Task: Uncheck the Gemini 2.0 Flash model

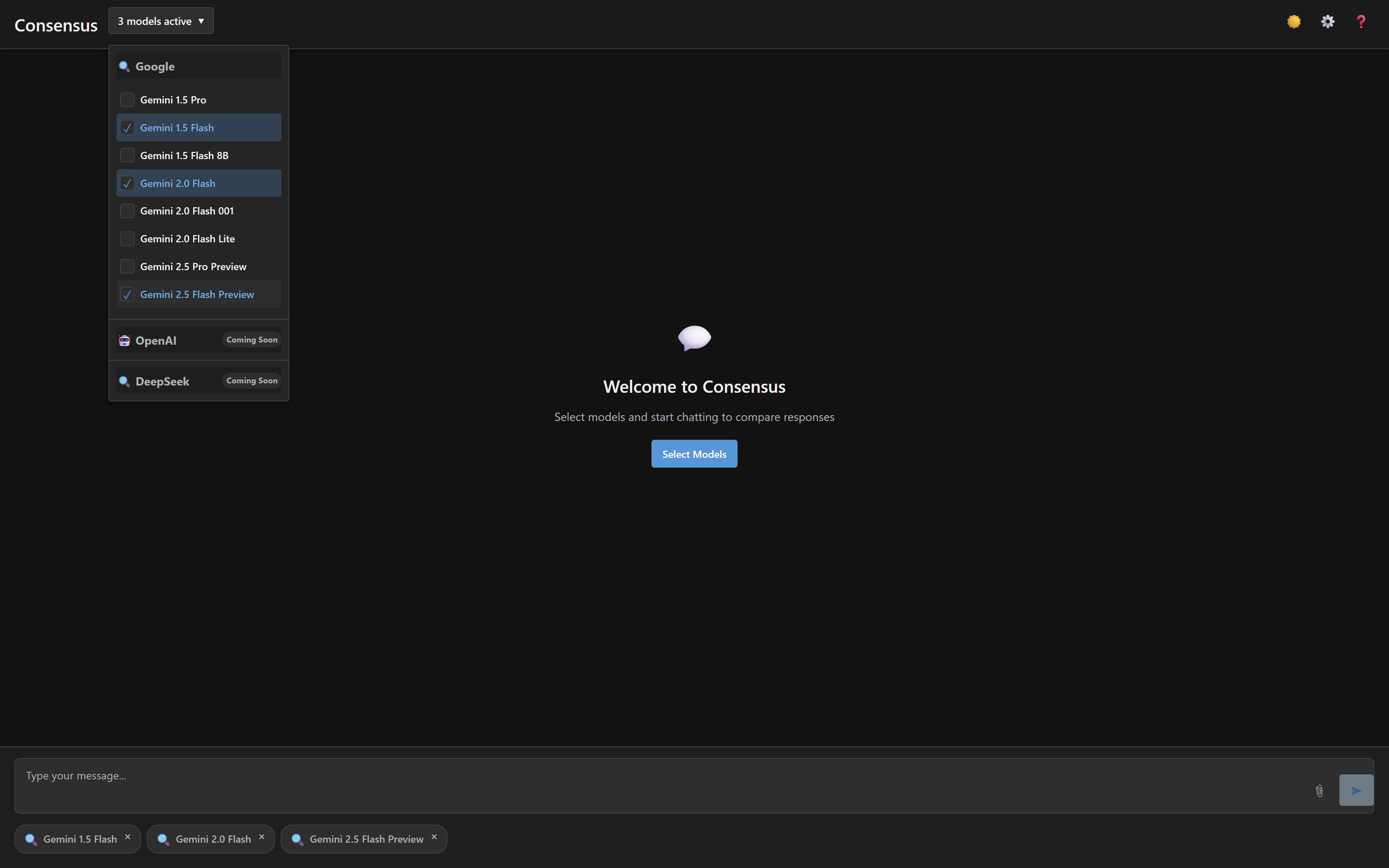Action: [127, 184]
